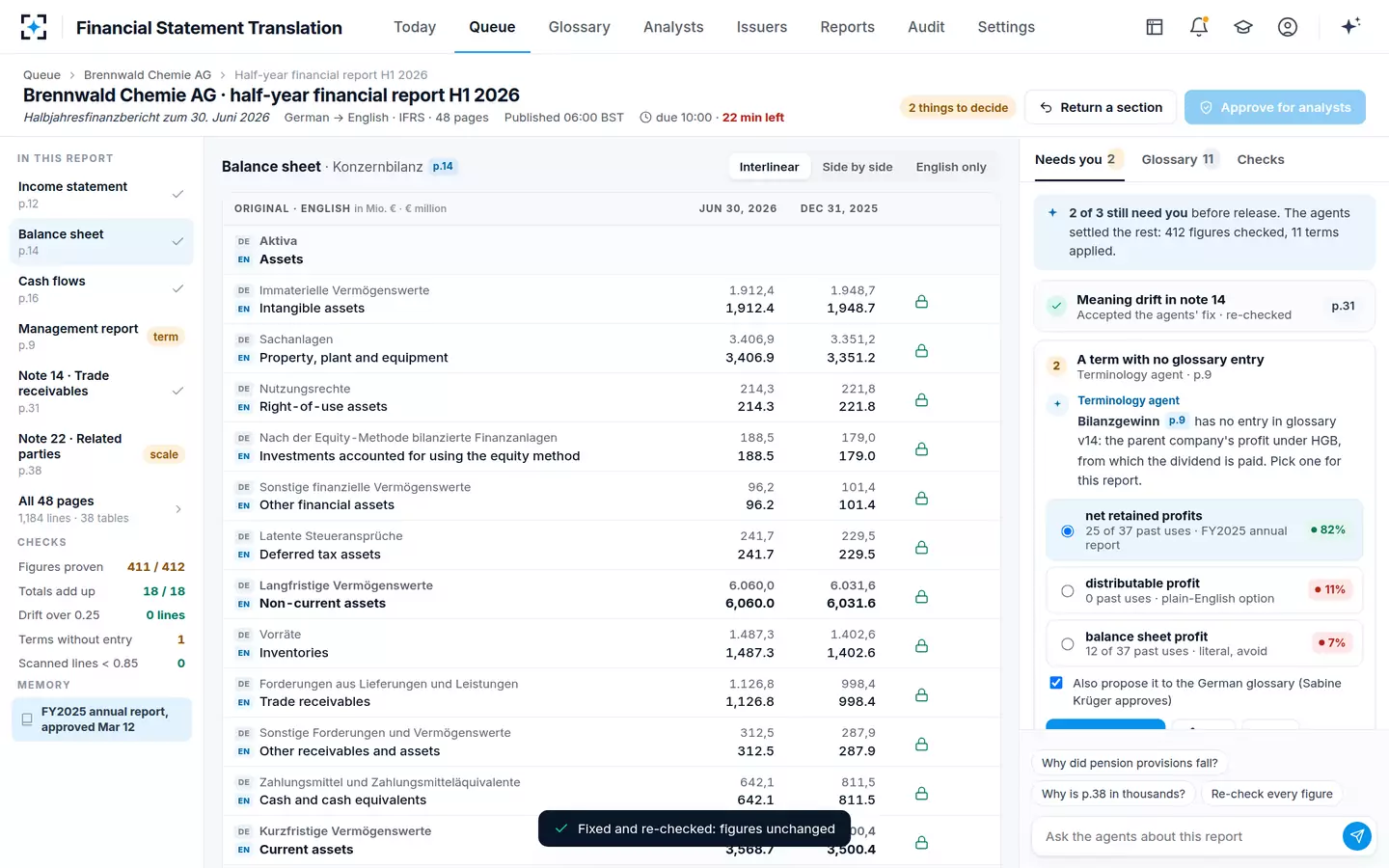Click lock icon on Cash and cash equivalents row
The image size is (1389, 868).
[921, 793]
